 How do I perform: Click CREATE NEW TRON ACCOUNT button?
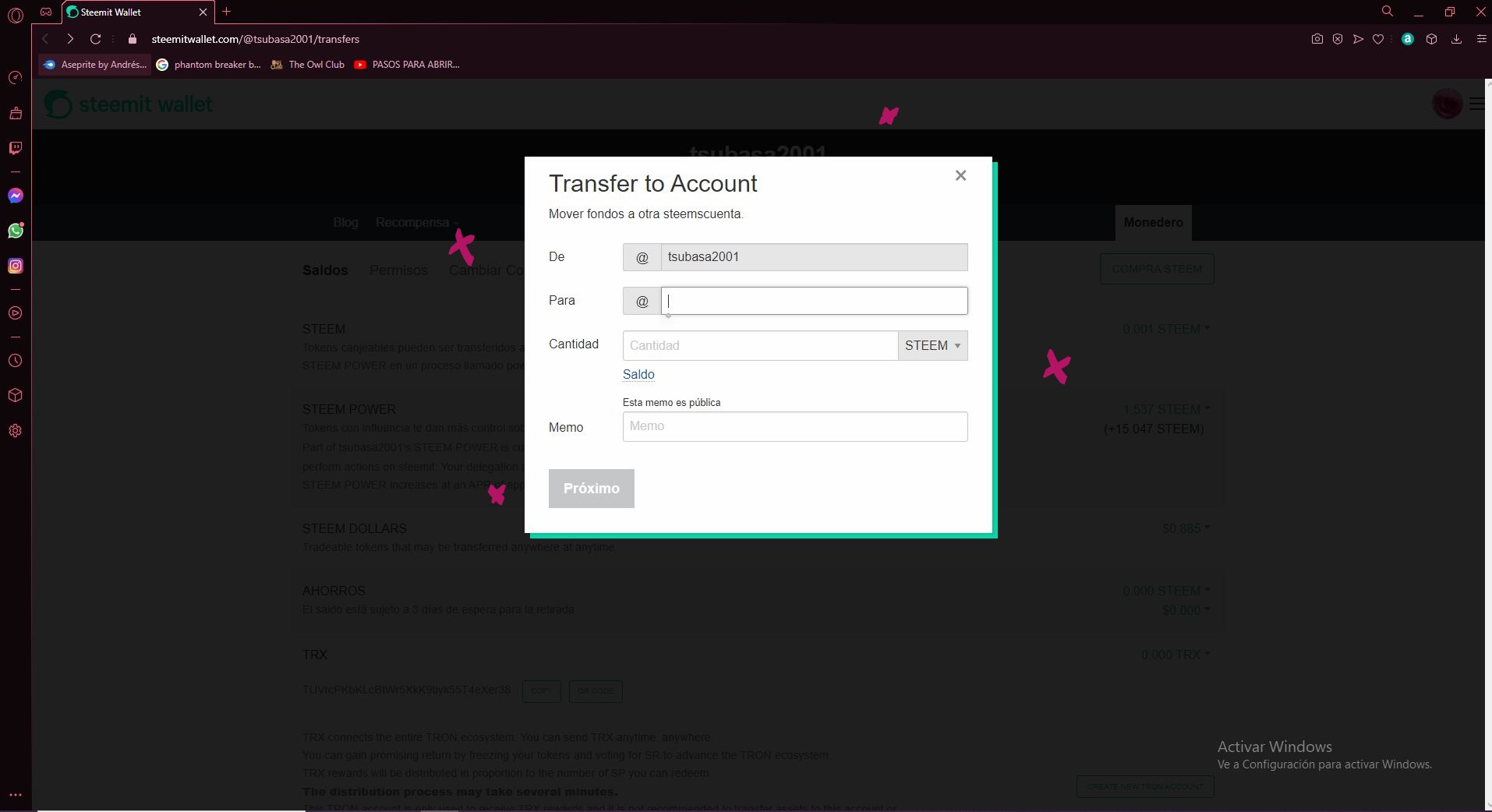click(1145, 786)
